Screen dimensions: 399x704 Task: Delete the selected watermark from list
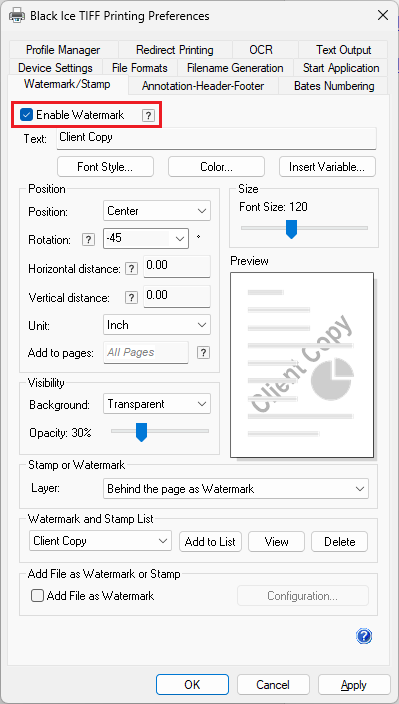tap(340, 541)
